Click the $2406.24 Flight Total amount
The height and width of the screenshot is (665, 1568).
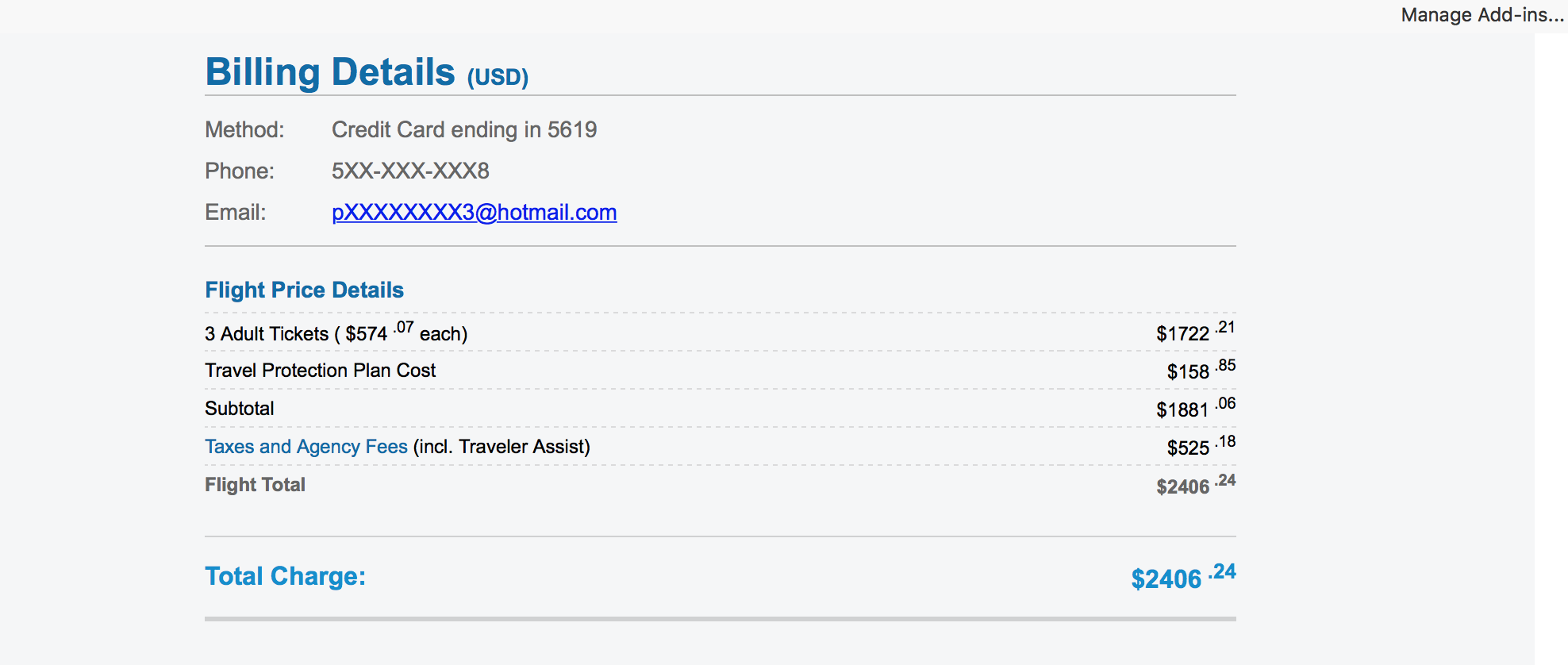click(1194, 486)
